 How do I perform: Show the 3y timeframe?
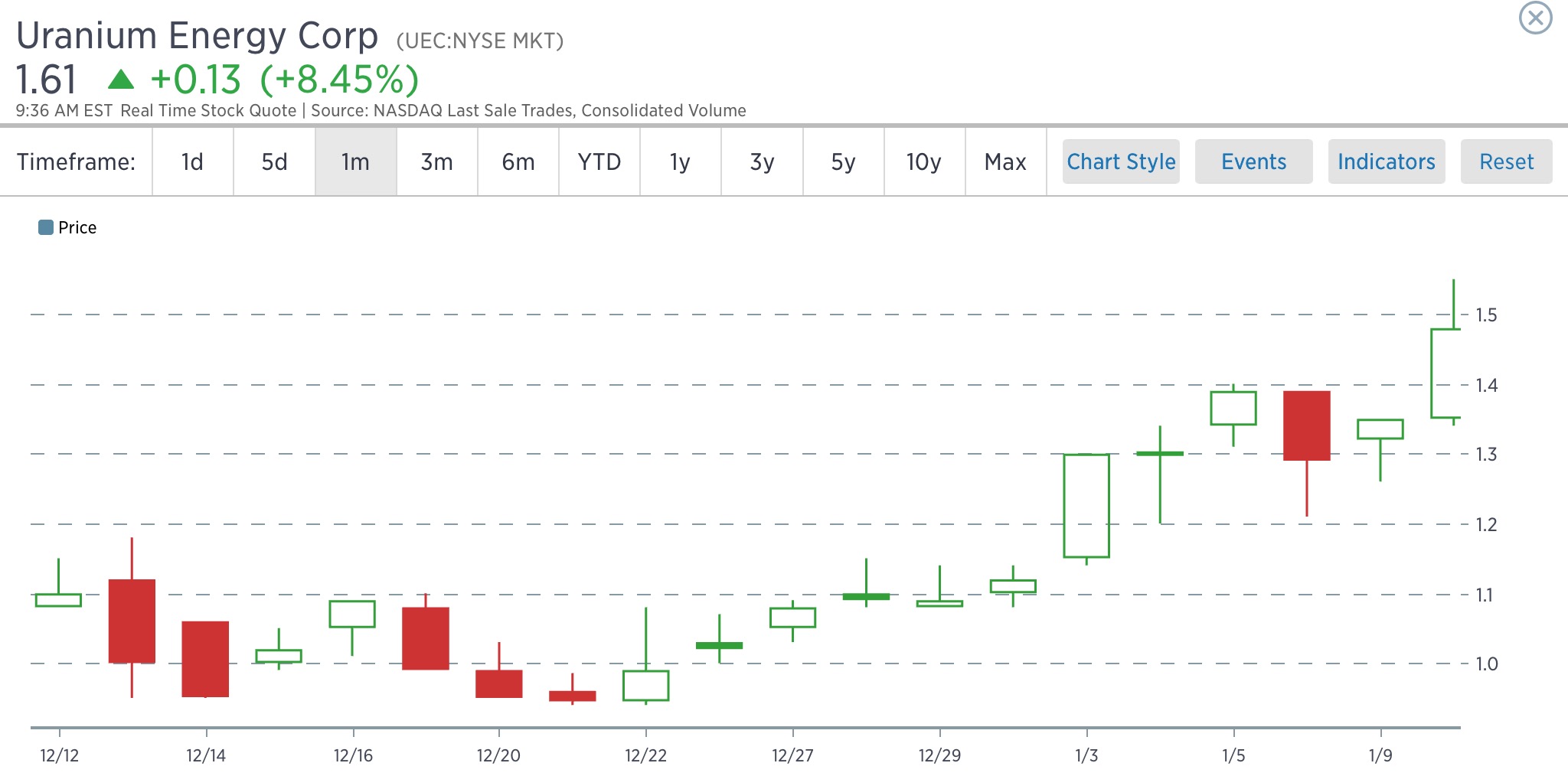pos(762,161)
